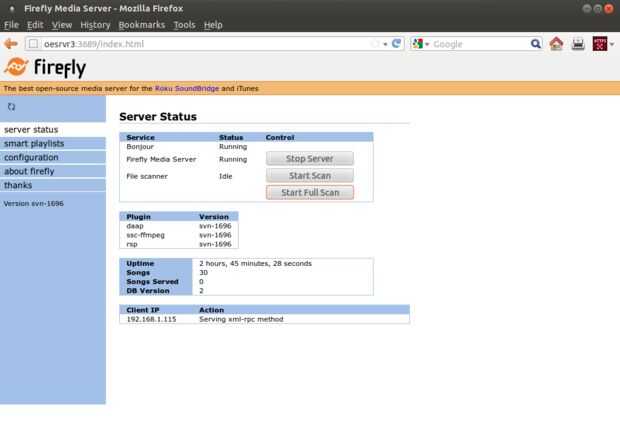Click the downloads tray icon in the toolbar
The image size is (620, 436).
(578, 43)
